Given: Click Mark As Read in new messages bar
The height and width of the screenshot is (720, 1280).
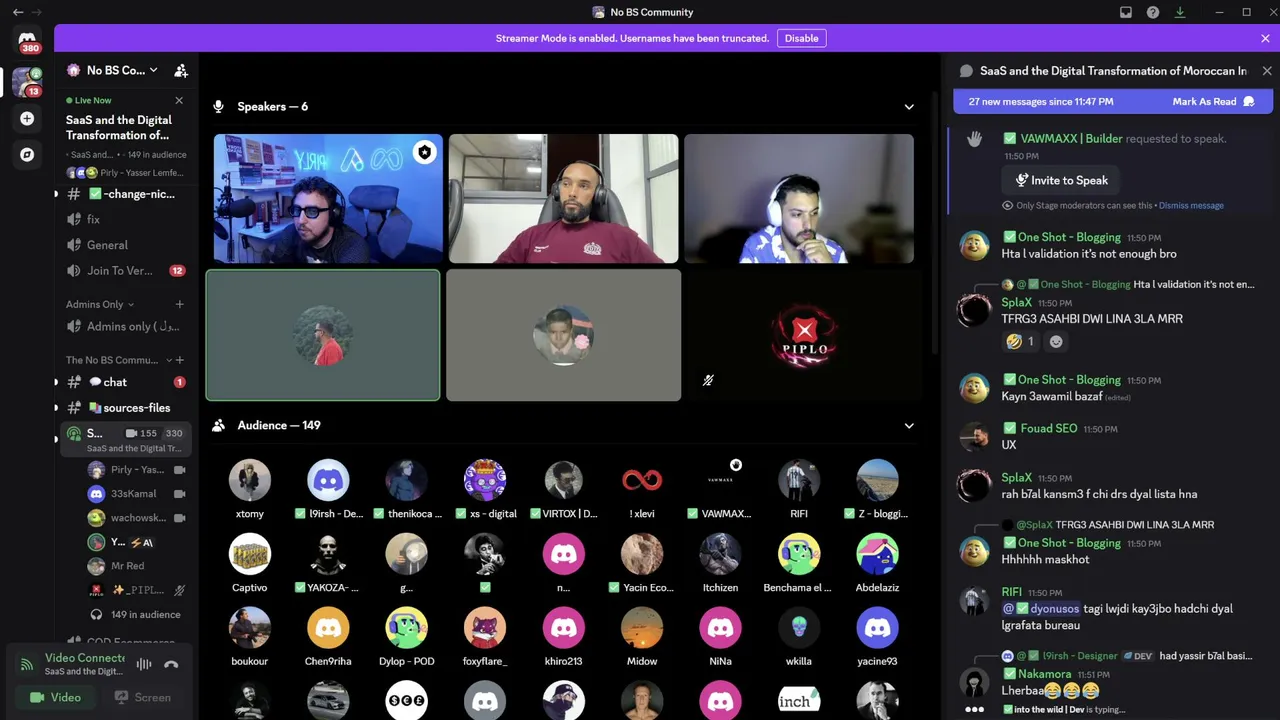Looking at the screenshot, I should [x=1214, y=102].
